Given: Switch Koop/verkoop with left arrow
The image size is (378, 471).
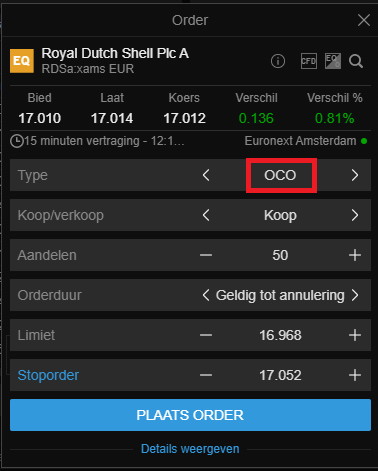Looking at the screenshot, I should (x=206, y=215).
